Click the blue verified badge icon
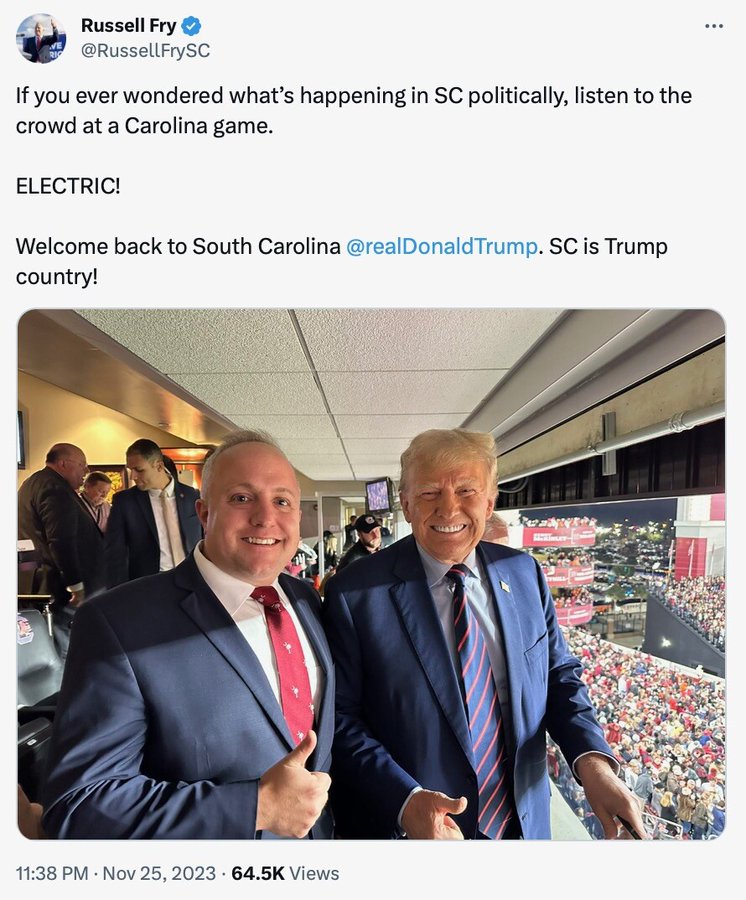Screen dimensions: 746x900 (x=191, y=25)
